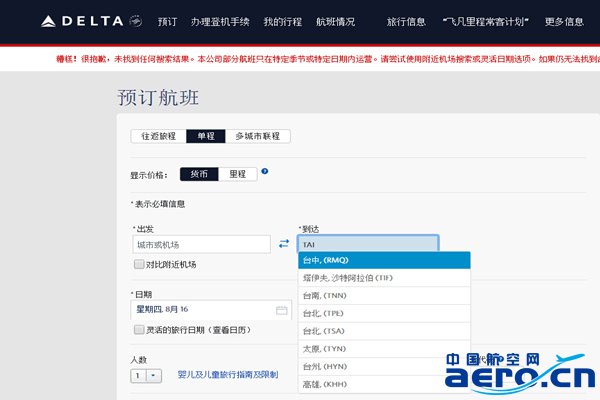
Task: Open the 婴儿及儿童旅行指南及限制 link
Action: point(228,374)
